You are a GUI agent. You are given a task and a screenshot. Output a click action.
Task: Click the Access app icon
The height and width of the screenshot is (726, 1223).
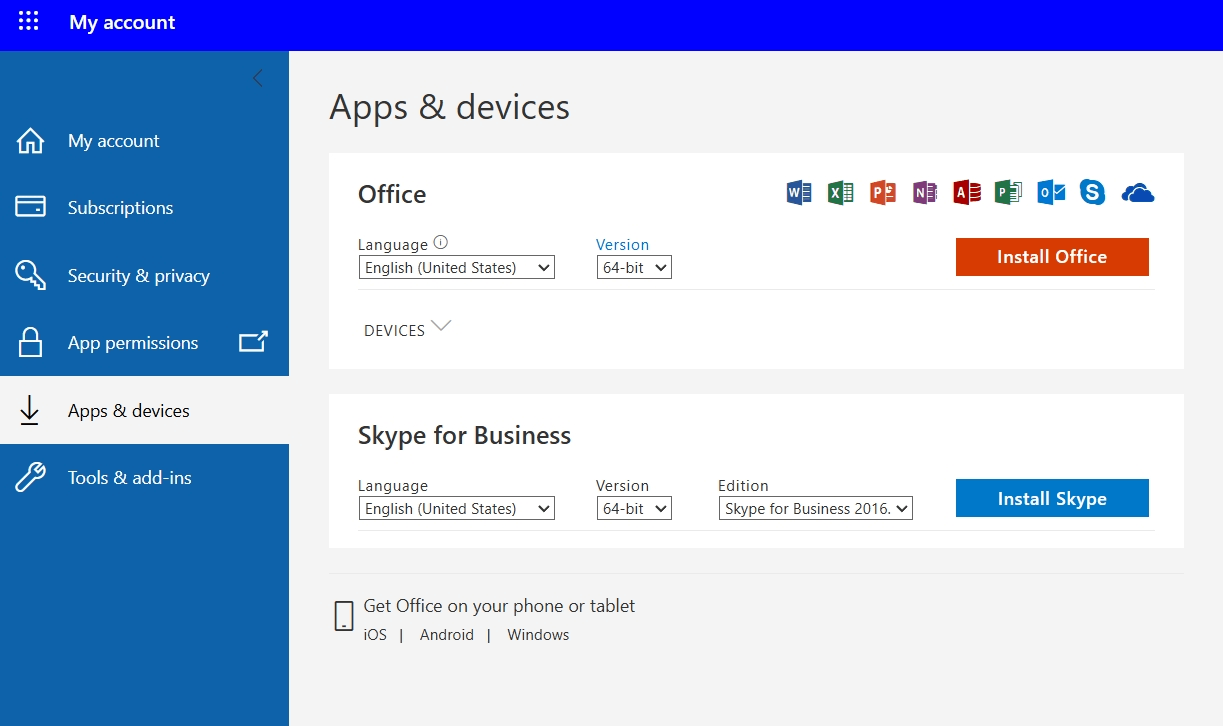(967, 192)
